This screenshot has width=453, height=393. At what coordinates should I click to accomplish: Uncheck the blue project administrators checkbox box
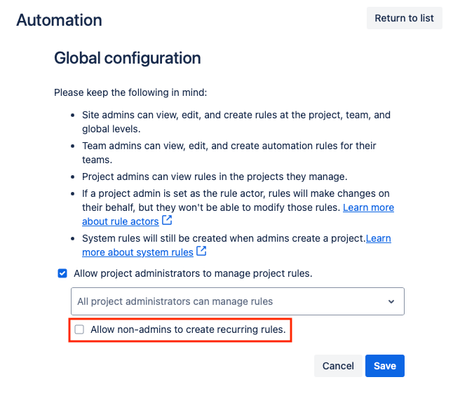point(62,273)
